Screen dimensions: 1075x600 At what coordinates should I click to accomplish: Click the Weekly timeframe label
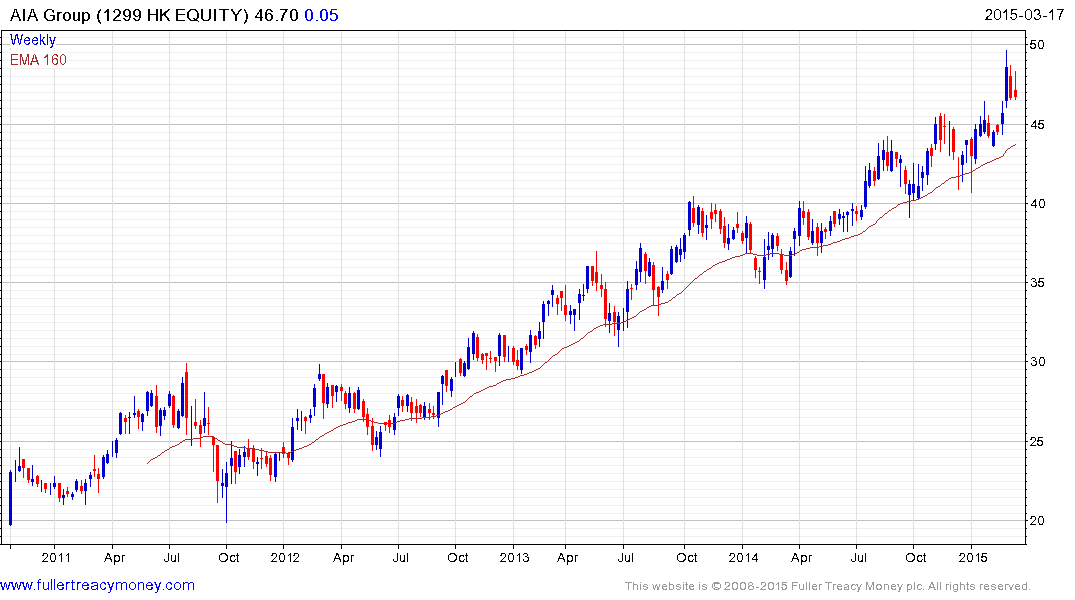tap(33, 41)
